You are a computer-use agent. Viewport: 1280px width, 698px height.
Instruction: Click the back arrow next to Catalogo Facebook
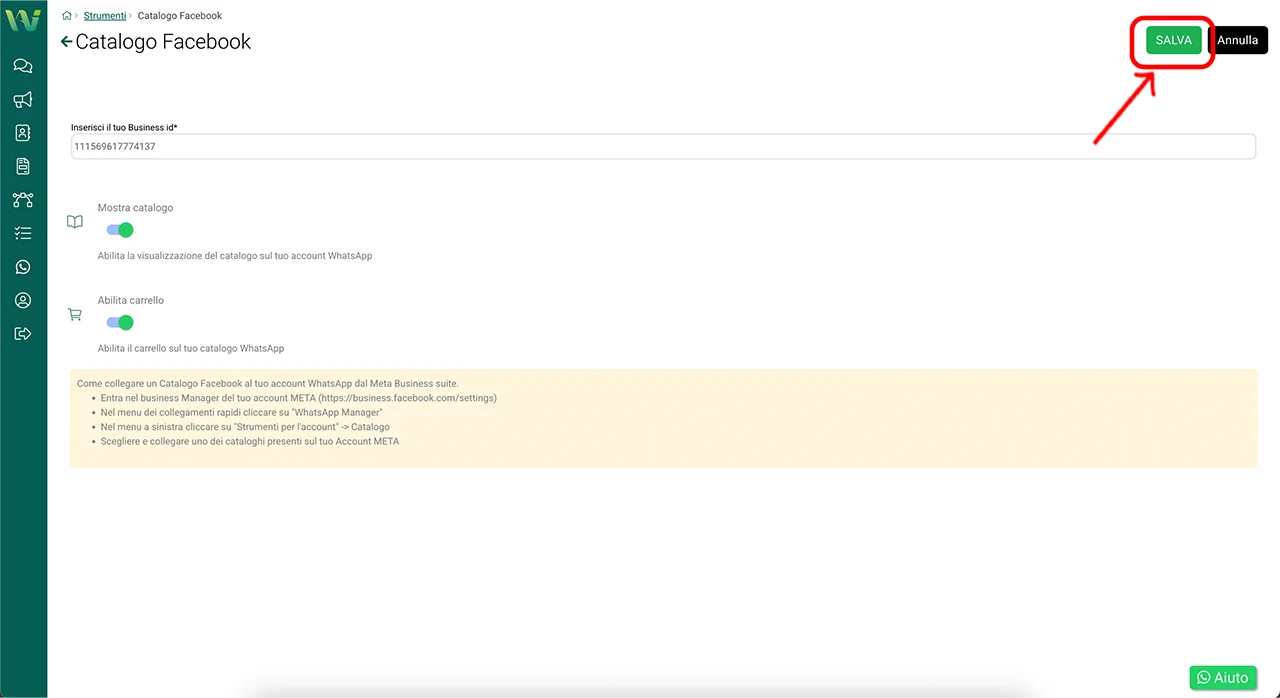coord(66,42)
